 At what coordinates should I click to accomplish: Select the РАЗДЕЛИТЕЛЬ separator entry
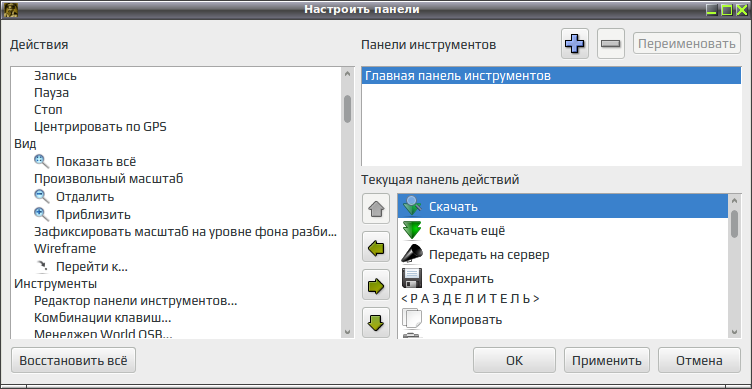tap(470, 299)
